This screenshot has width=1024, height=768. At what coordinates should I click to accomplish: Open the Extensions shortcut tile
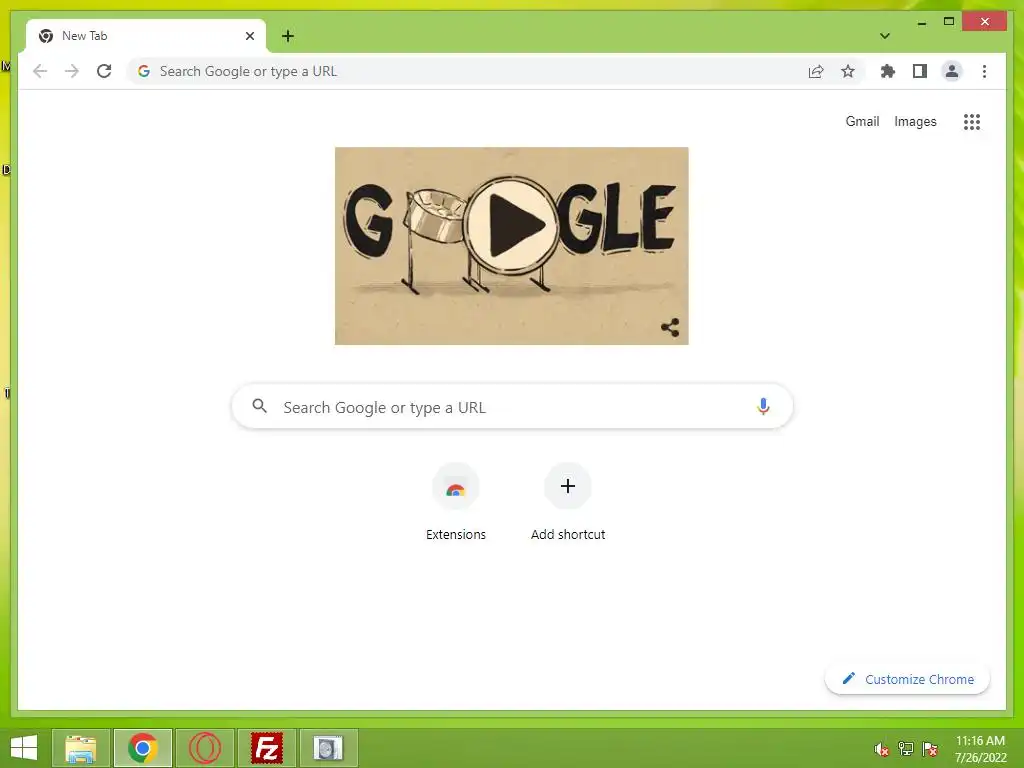pyautogui.click(x=456, y=502)
